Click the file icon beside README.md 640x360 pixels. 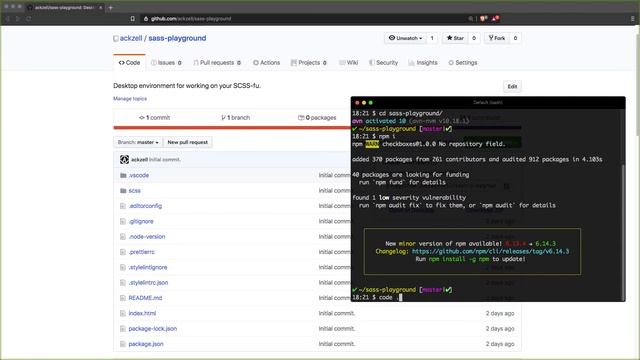coord(122,298)
